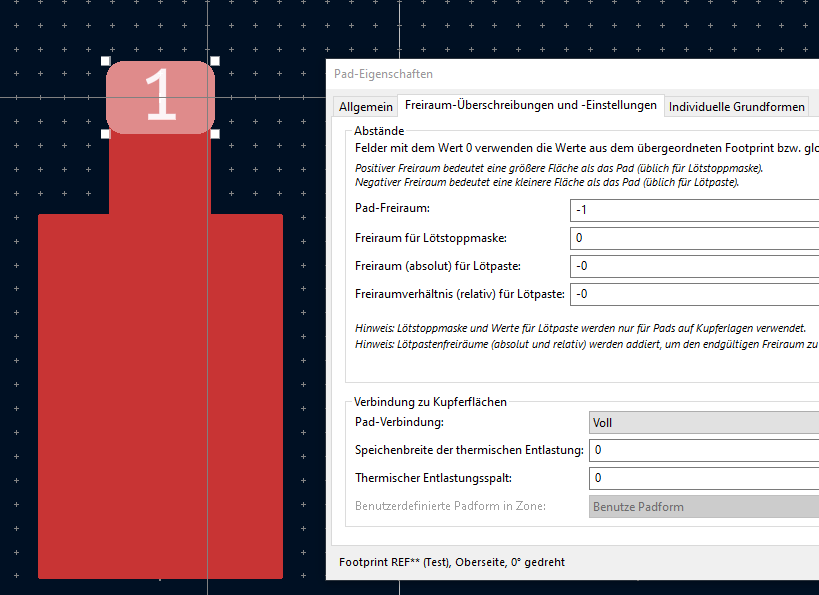This screenshot has width=819, height=595.
Task: Click the Abstände group label
Action: pyautogui.click(x=379, y=131)
